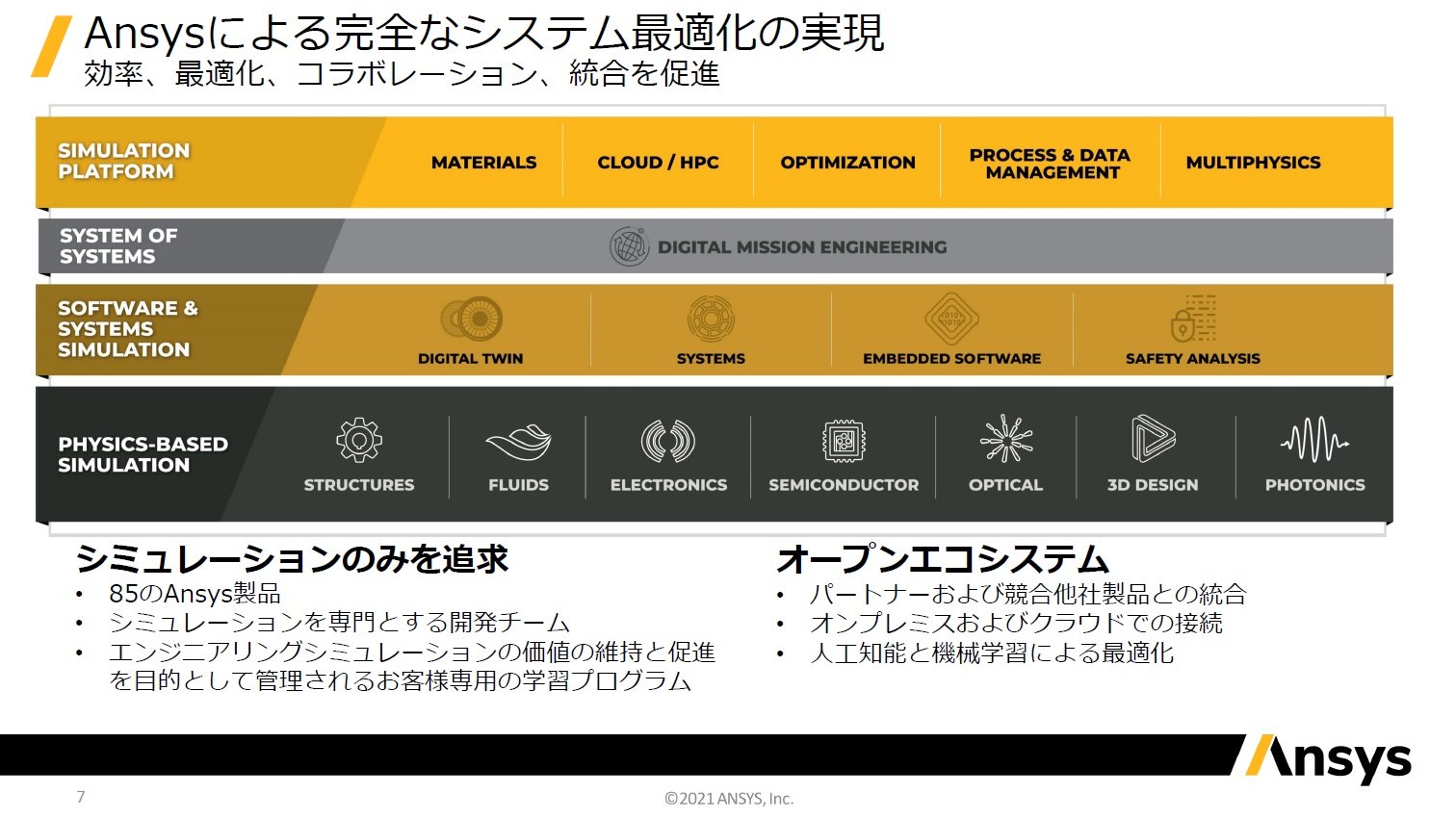Click the Digital Mission Engineering globe icon
1456x819 pixels.
tap(629, 247)
